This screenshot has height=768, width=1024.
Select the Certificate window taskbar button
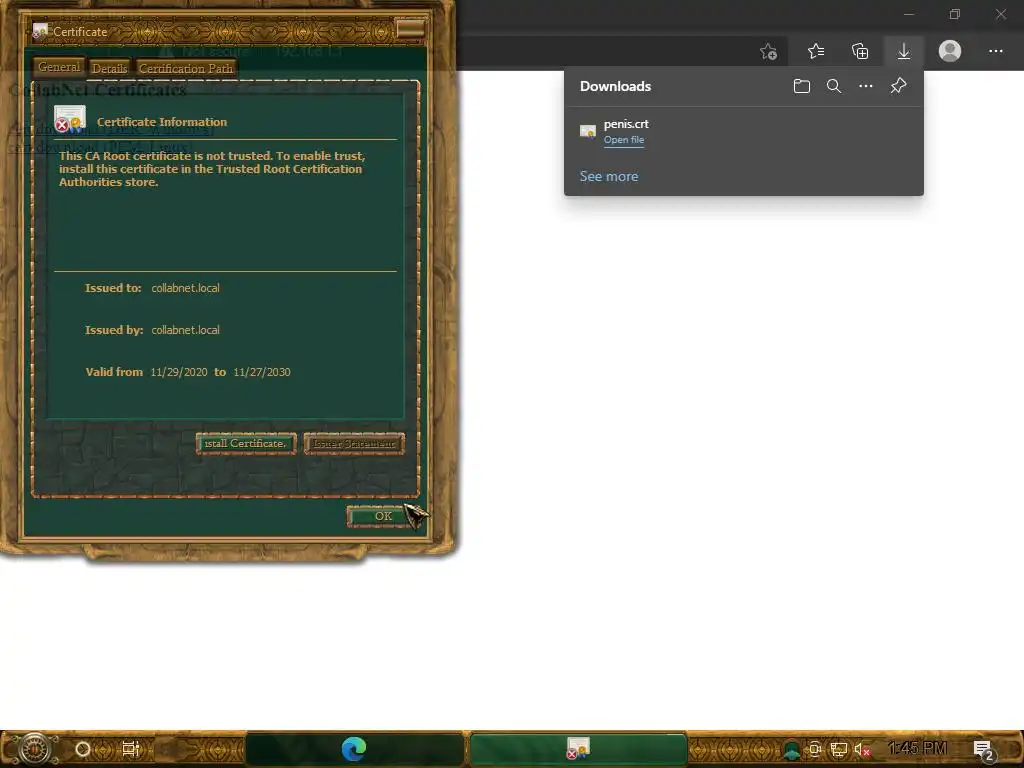578,749
